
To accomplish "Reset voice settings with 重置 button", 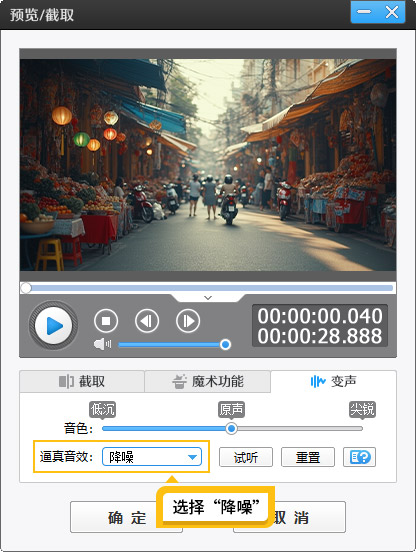I will tap(308, 457).
